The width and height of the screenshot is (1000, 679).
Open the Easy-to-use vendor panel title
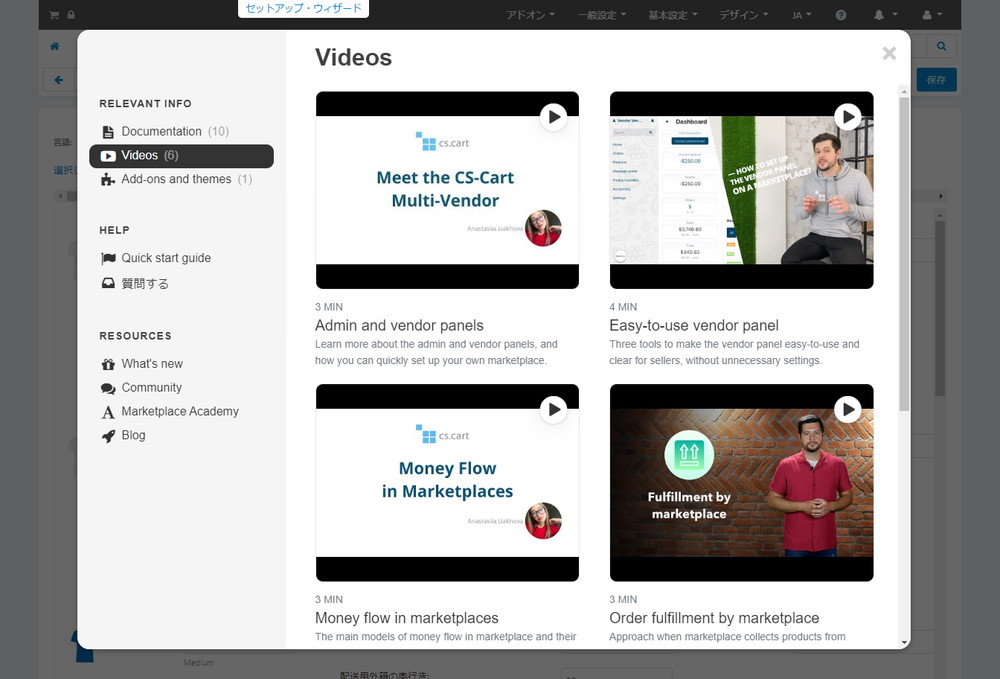click(x=694, y=326)
